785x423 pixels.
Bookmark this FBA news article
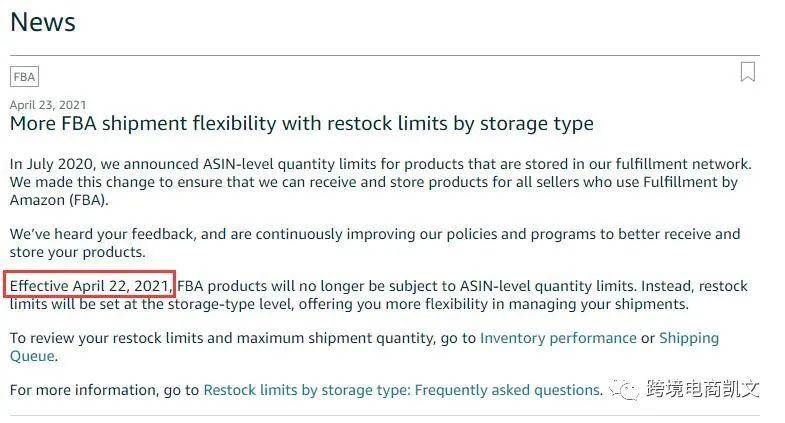pyautogui.click(x=747, y=72)
